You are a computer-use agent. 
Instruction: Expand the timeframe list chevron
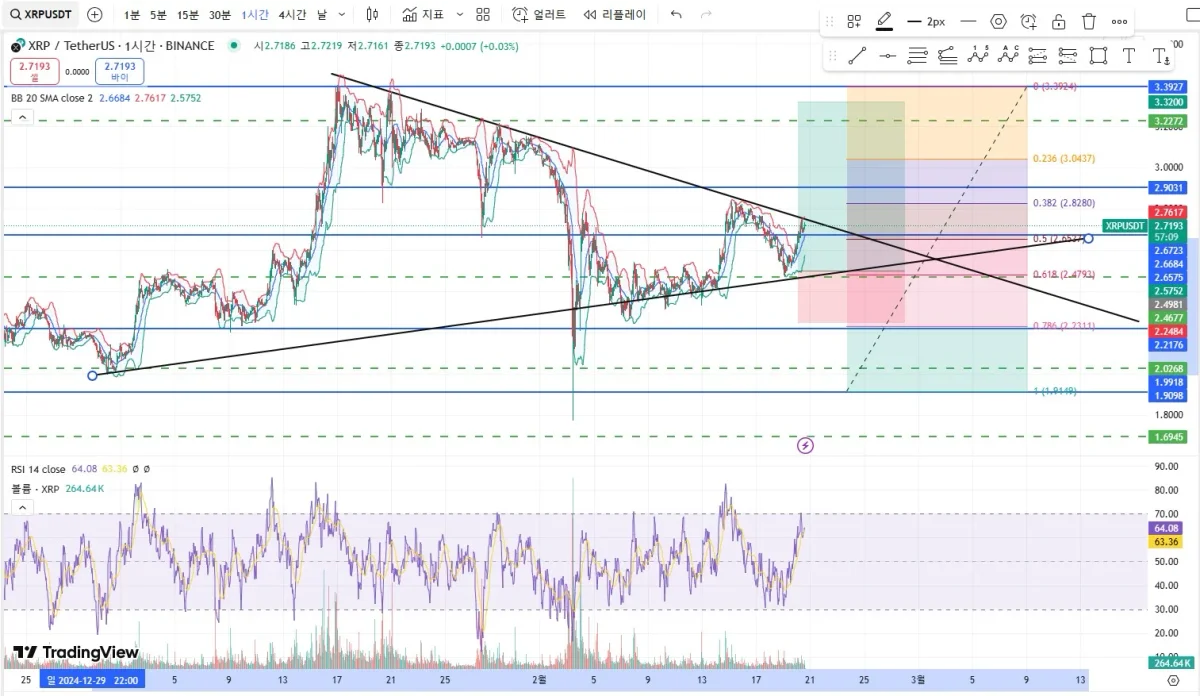[342, 15]
